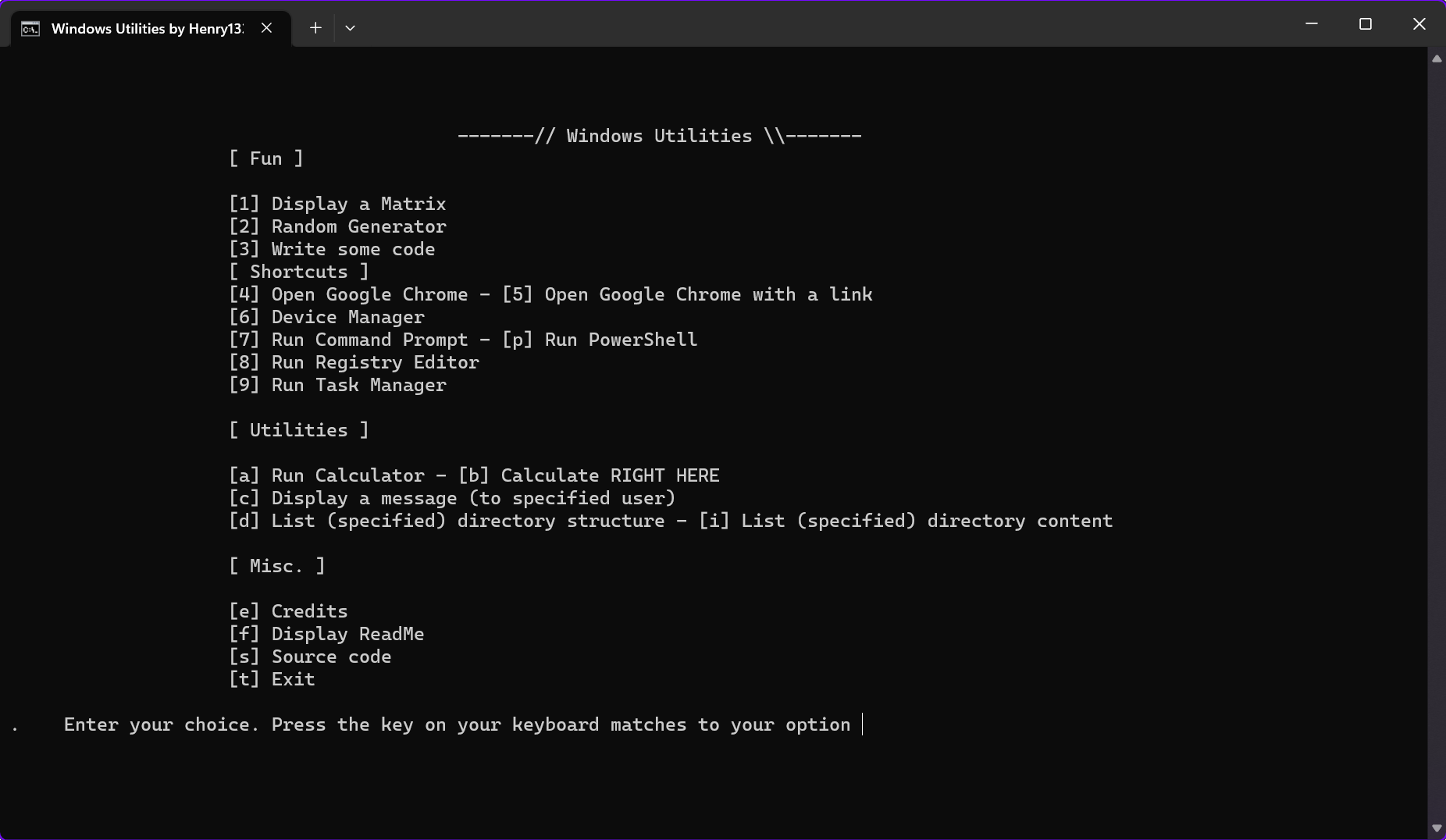Minimize the terminal window
Screen dimensions: 1446x840
[1312, 24]
